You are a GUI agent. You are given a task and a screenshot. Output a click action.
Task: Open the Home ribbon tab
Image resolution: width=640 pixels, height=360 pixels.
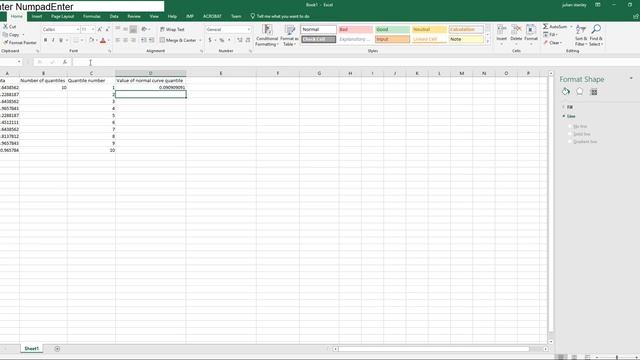click(x=17, y=16)
